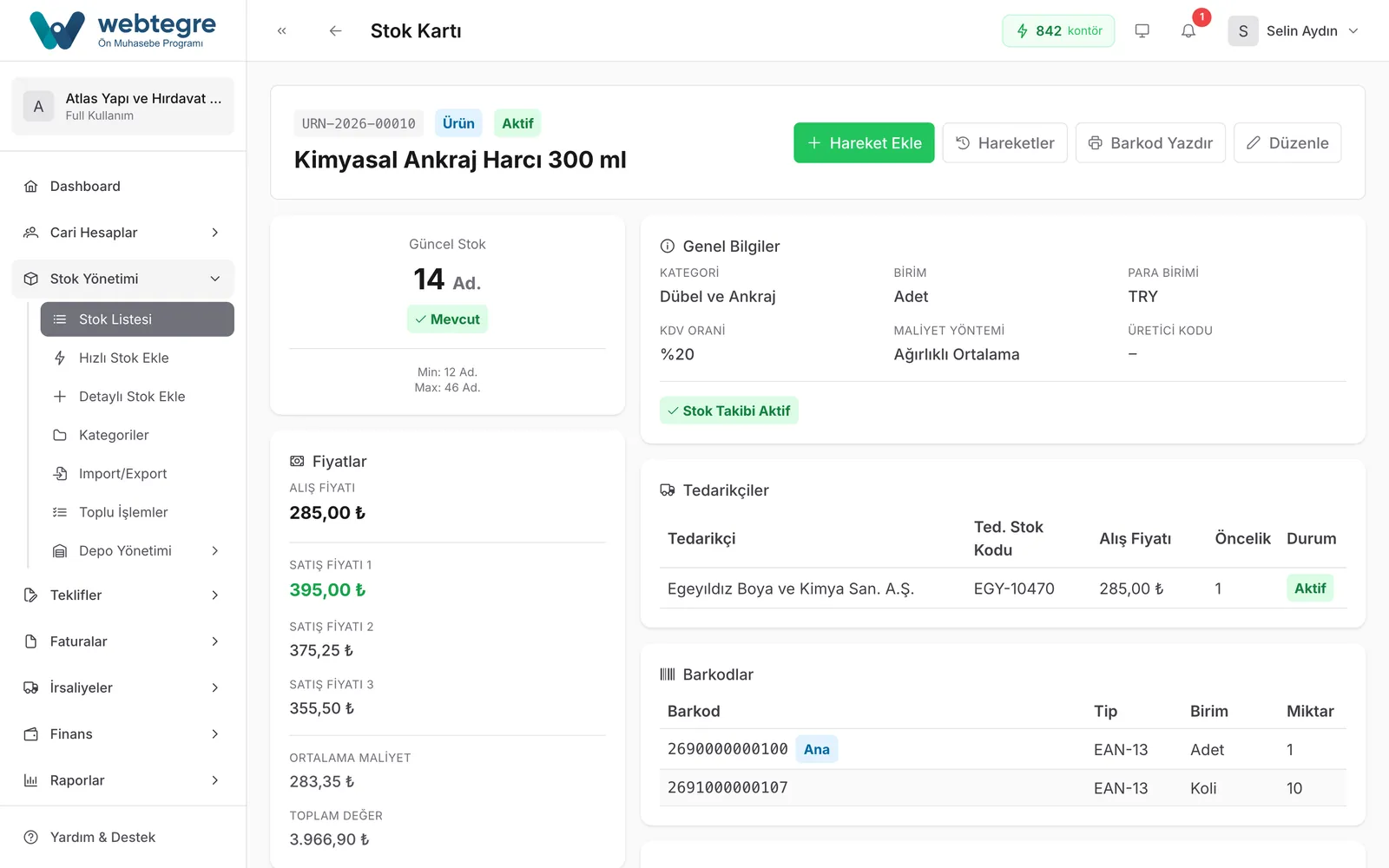Collapse the sidebar with the double-chevron icon
1389x868 pixels.
click(x=282, y=31)
